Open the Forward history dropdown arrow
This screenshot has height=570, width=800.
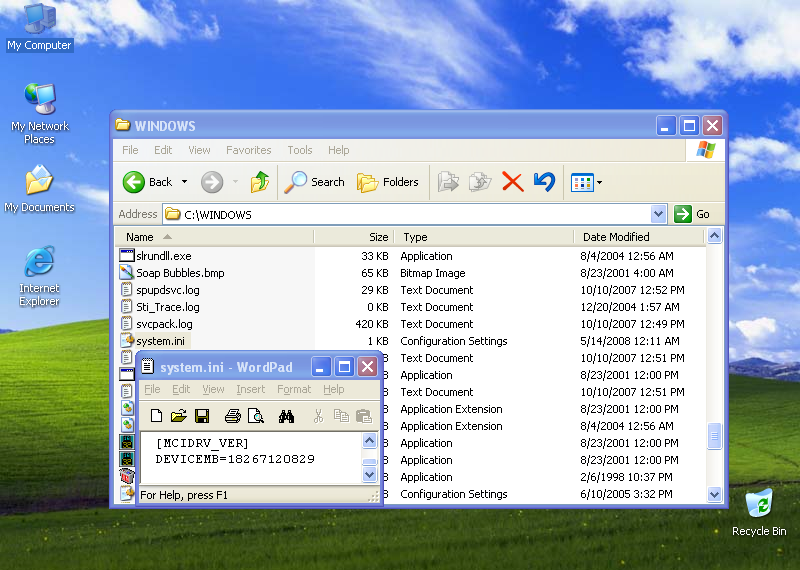tap(235, 182)
